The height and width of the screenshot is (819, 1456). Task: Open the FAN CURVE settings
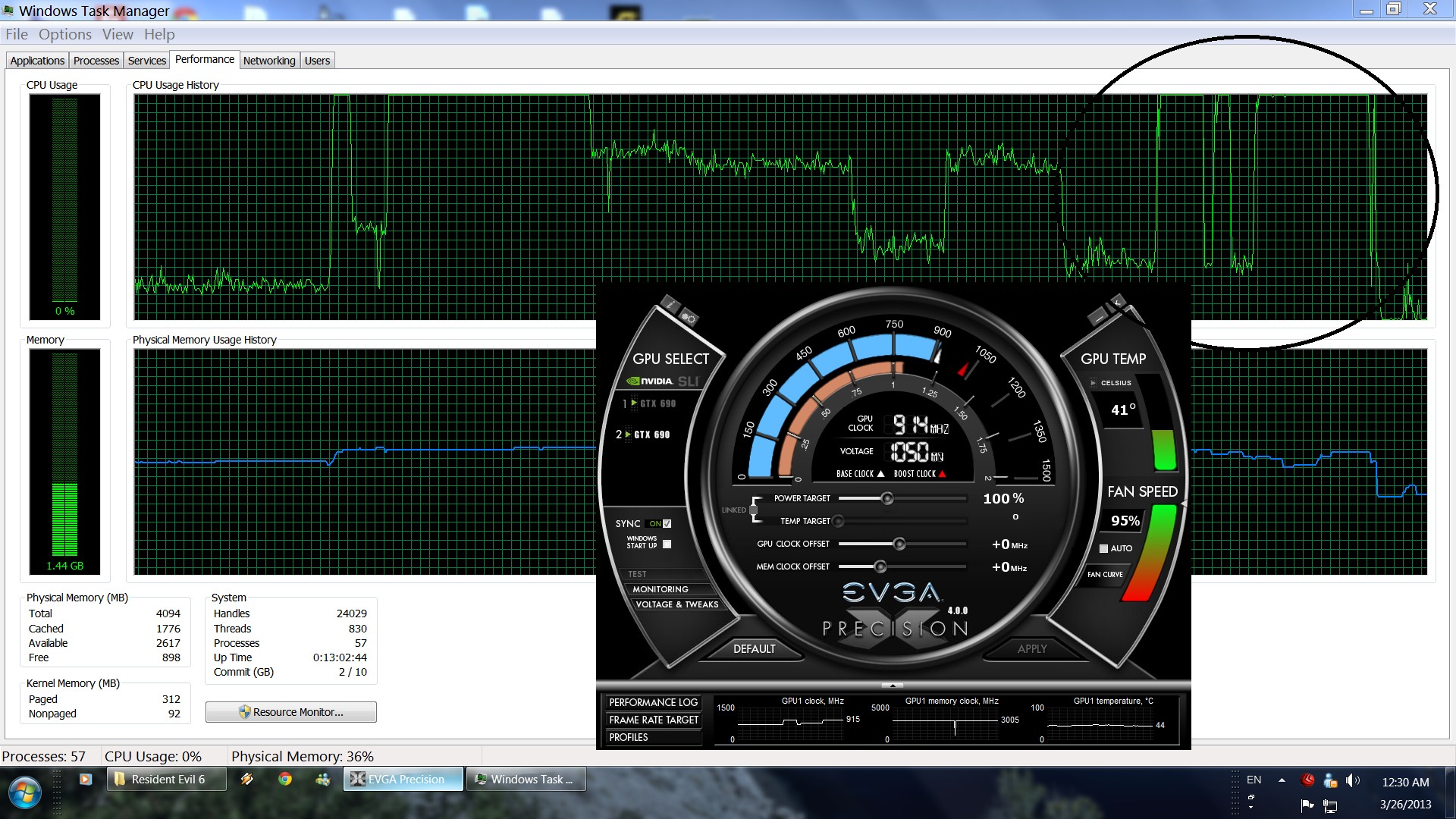[x=1105, y=574]
